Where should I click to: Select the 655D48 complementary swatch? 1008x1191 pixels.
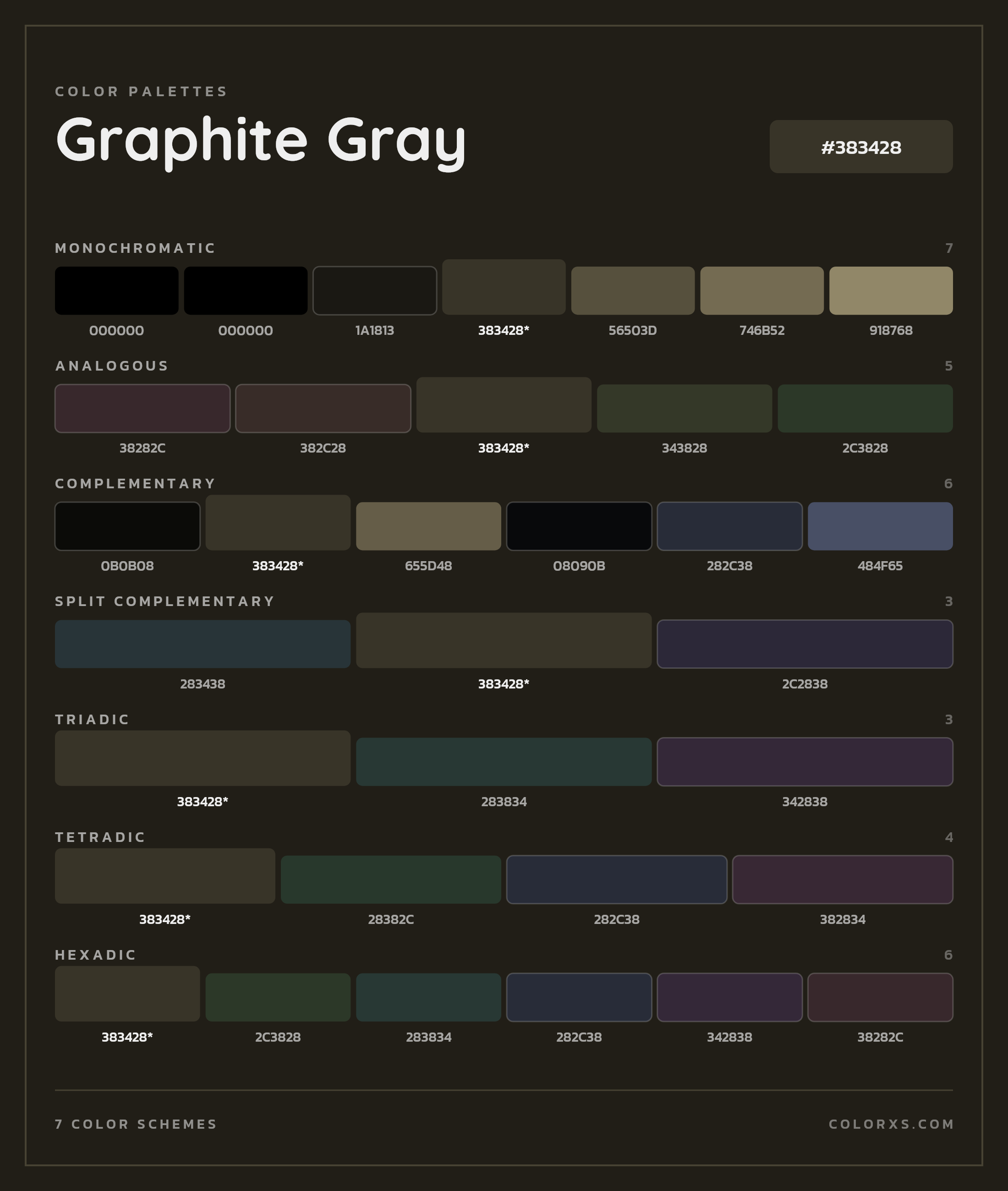[428, 526]
